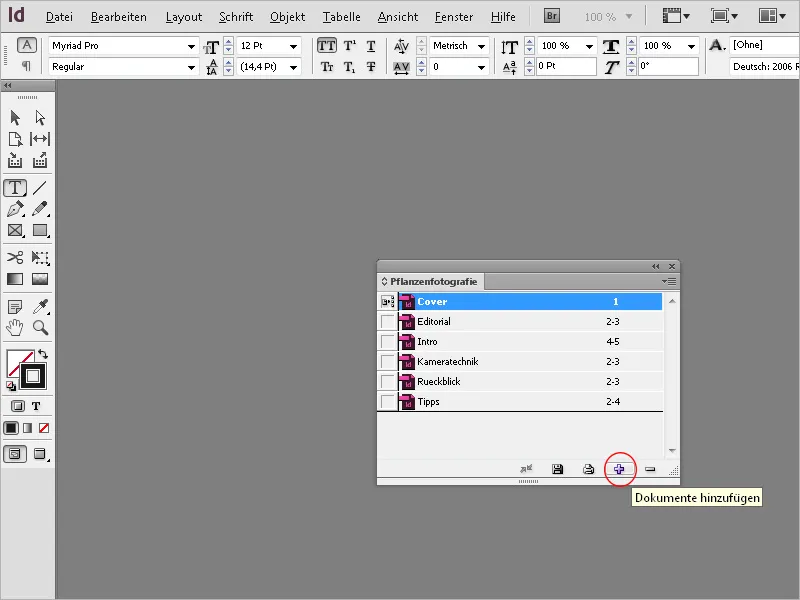Click Add Documents plus icon in book panel
The width and height of the screenshot is (800, 600).
pyautogui.click(x=619, y=469)
